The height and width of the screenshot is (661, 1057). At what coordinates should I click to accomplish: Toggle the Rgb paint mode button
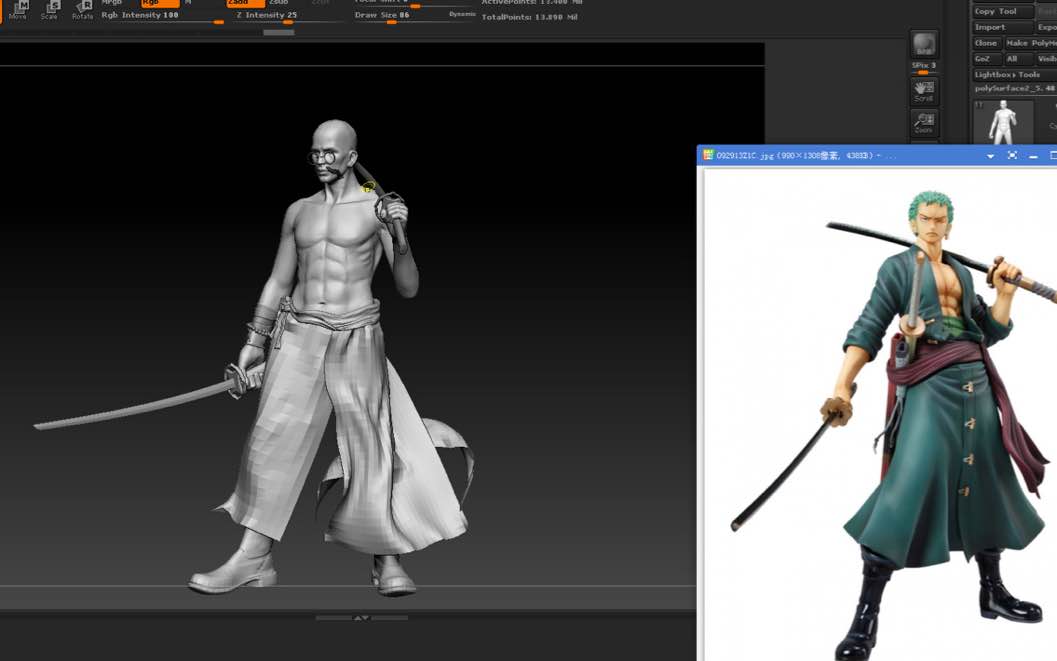pos(160,3)
